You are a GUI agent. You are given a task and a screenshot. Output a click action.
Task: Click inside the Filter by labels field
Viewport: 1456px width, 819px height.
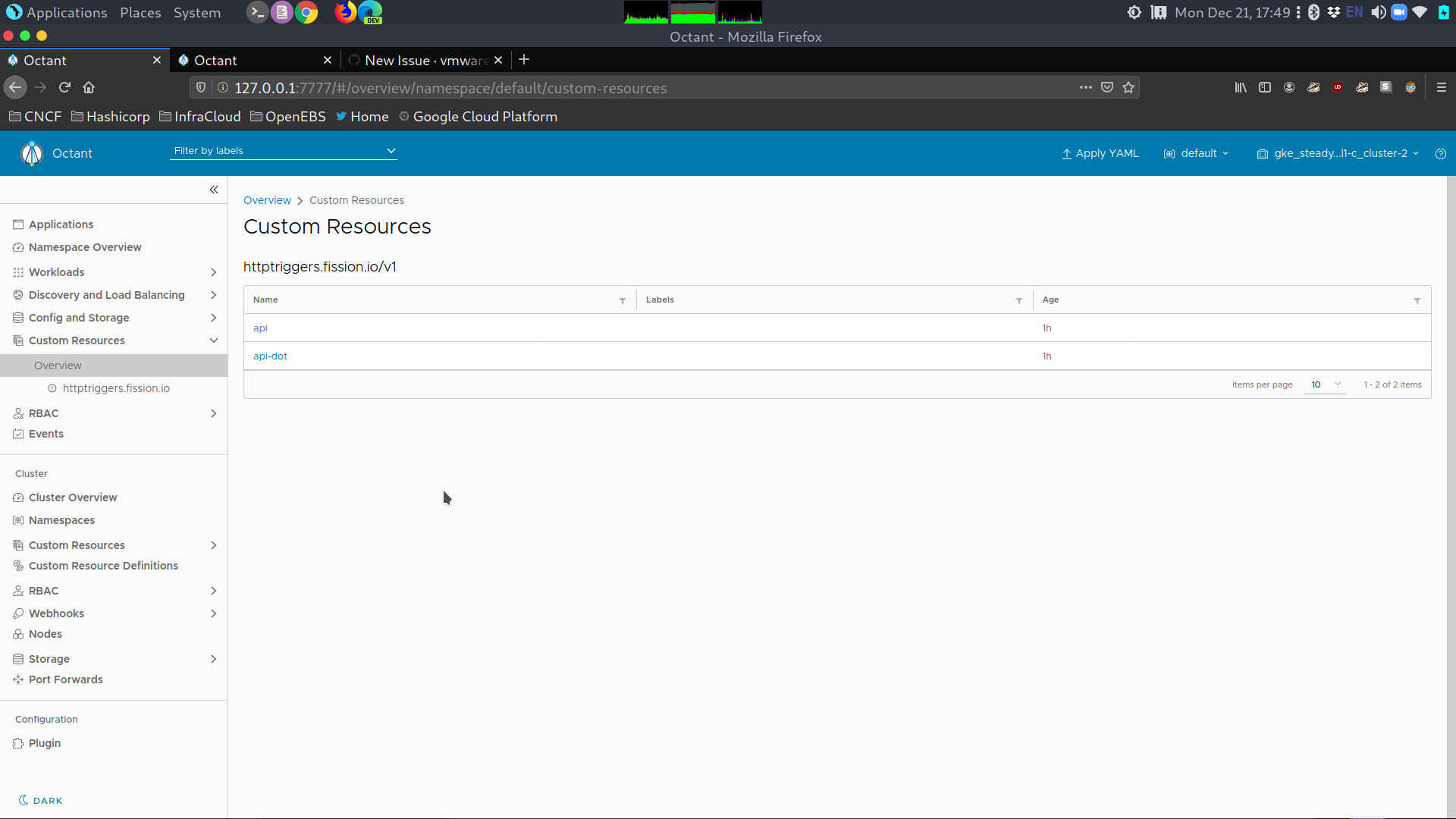(x=265, y=151)
